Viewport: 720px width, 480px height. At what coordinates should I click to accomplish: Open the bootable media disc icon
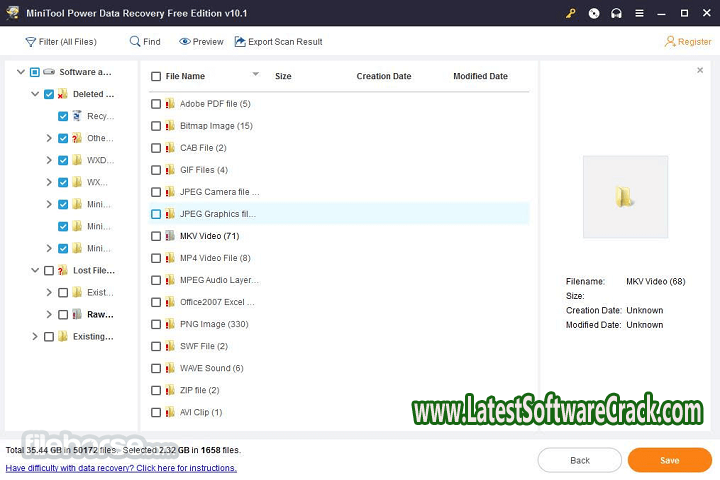pyautogui.click(x=594, y=13)
